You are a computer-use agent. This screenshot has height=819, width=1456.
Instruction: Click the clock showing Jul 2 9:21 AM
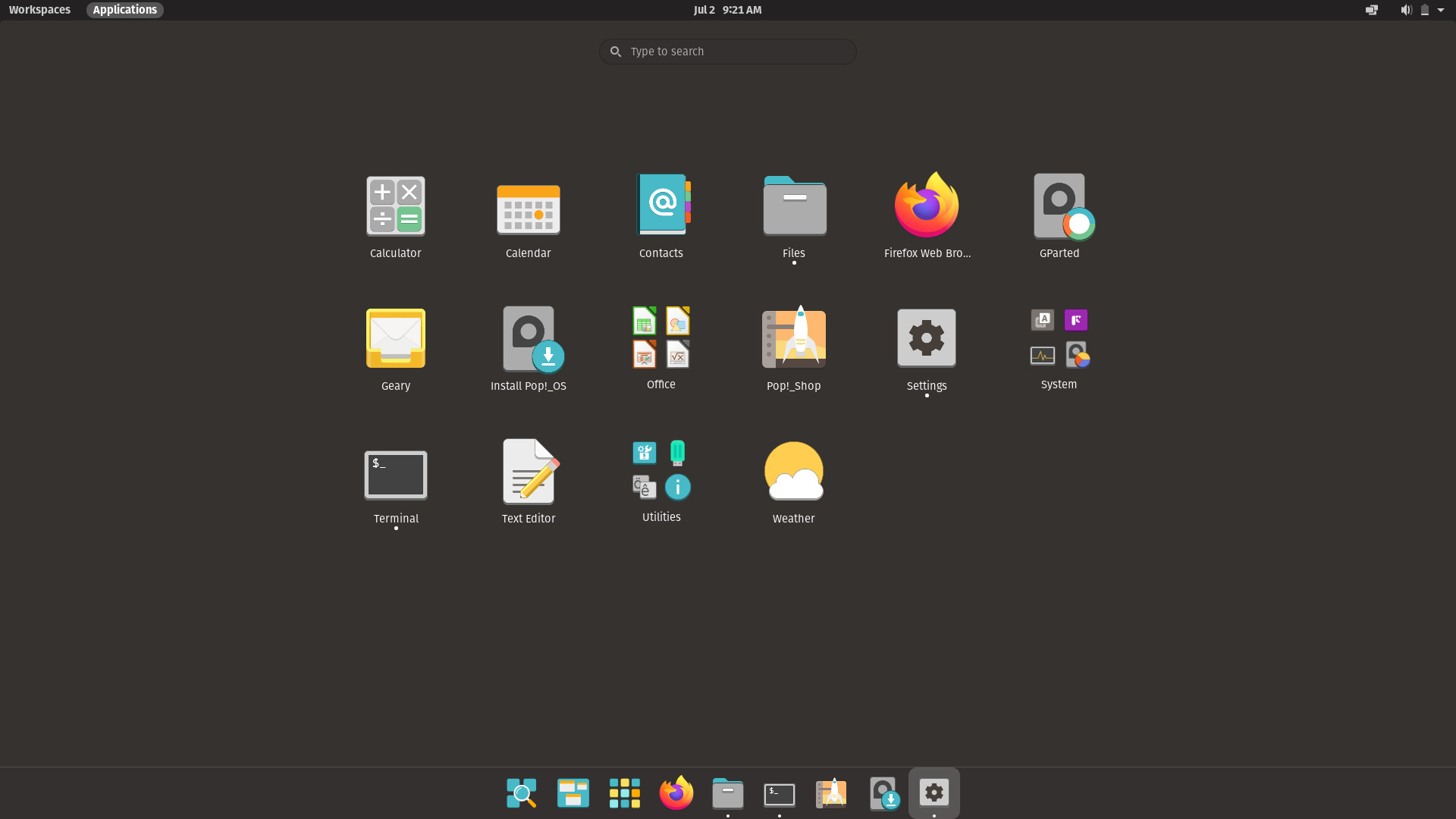click(x=727, y=10)
